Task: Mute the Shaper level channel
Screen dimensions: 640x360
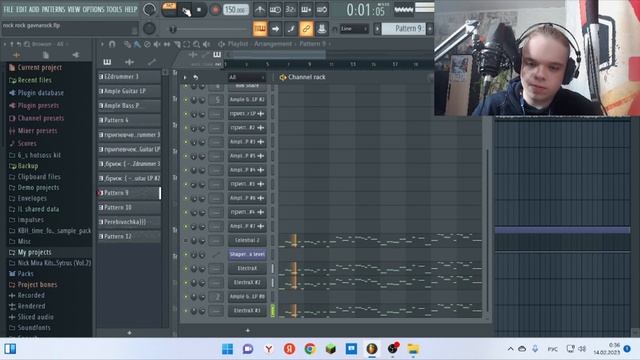Action: tap(186, 255)
